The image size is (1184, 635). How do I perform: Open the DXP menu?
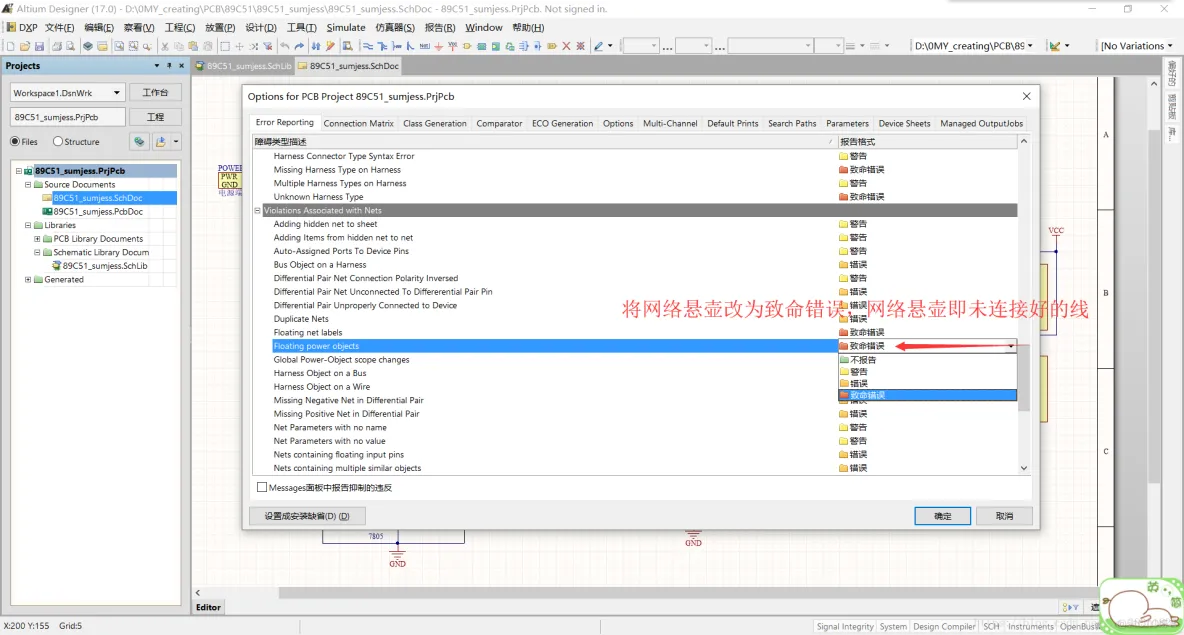coord(23,27)
